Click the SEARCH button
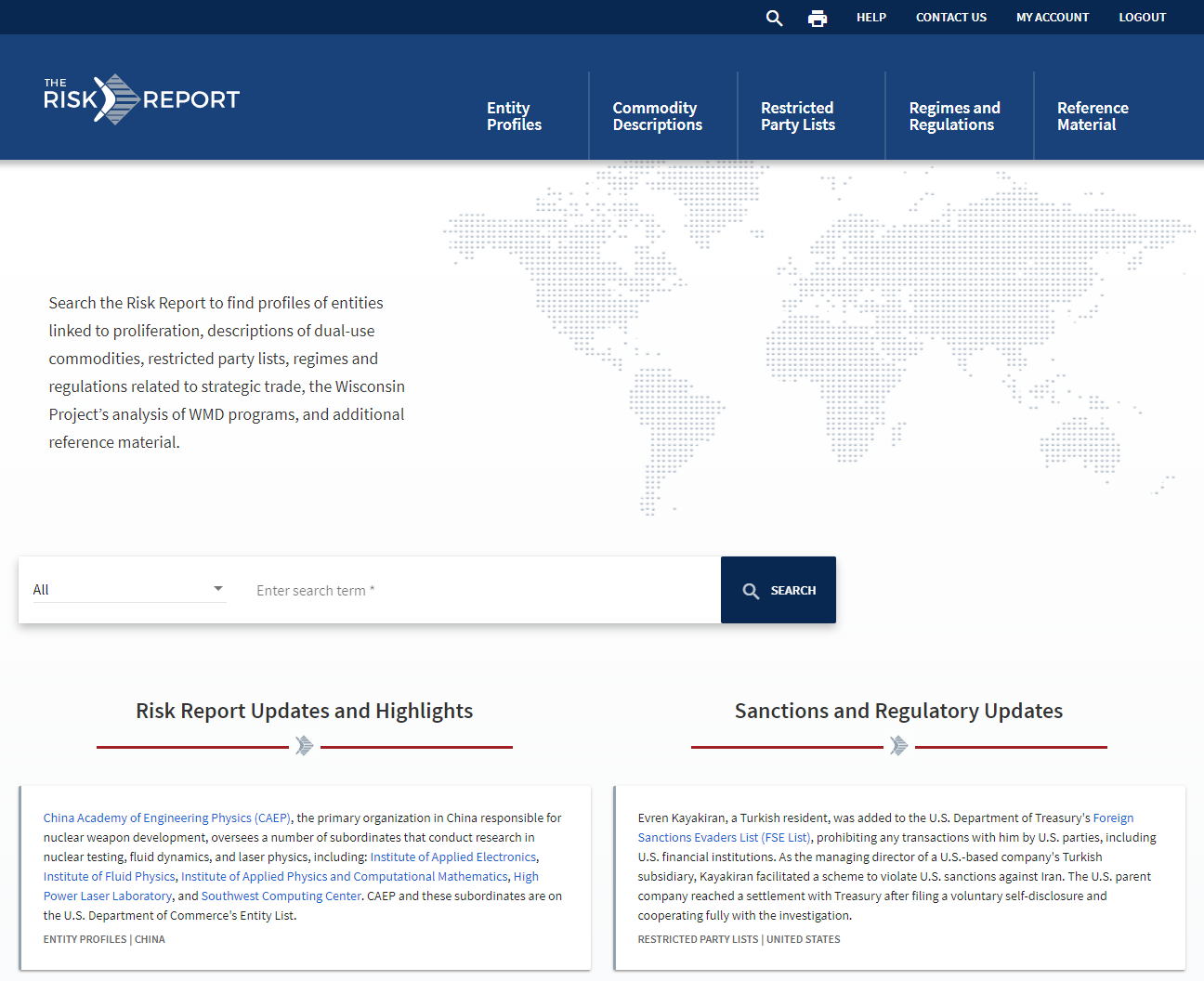The image size is (1204, 981). pyautogui.click(x=779, y=590)
